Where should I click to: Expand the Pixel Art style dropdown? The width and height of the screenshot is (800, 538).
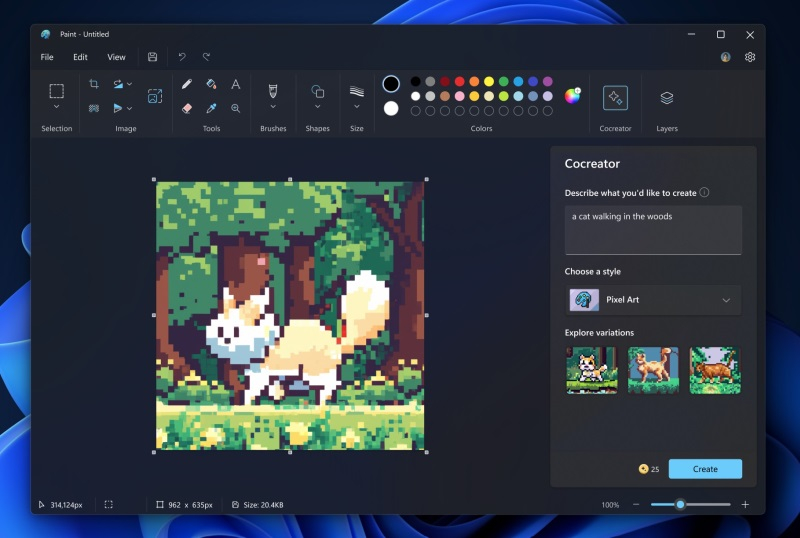[726, 300]
